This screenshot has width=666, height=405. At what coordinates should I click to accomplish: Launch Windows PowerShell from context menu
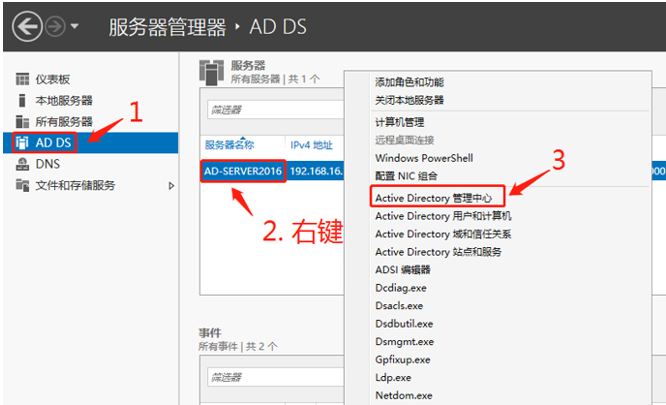(x=424, y=158)
